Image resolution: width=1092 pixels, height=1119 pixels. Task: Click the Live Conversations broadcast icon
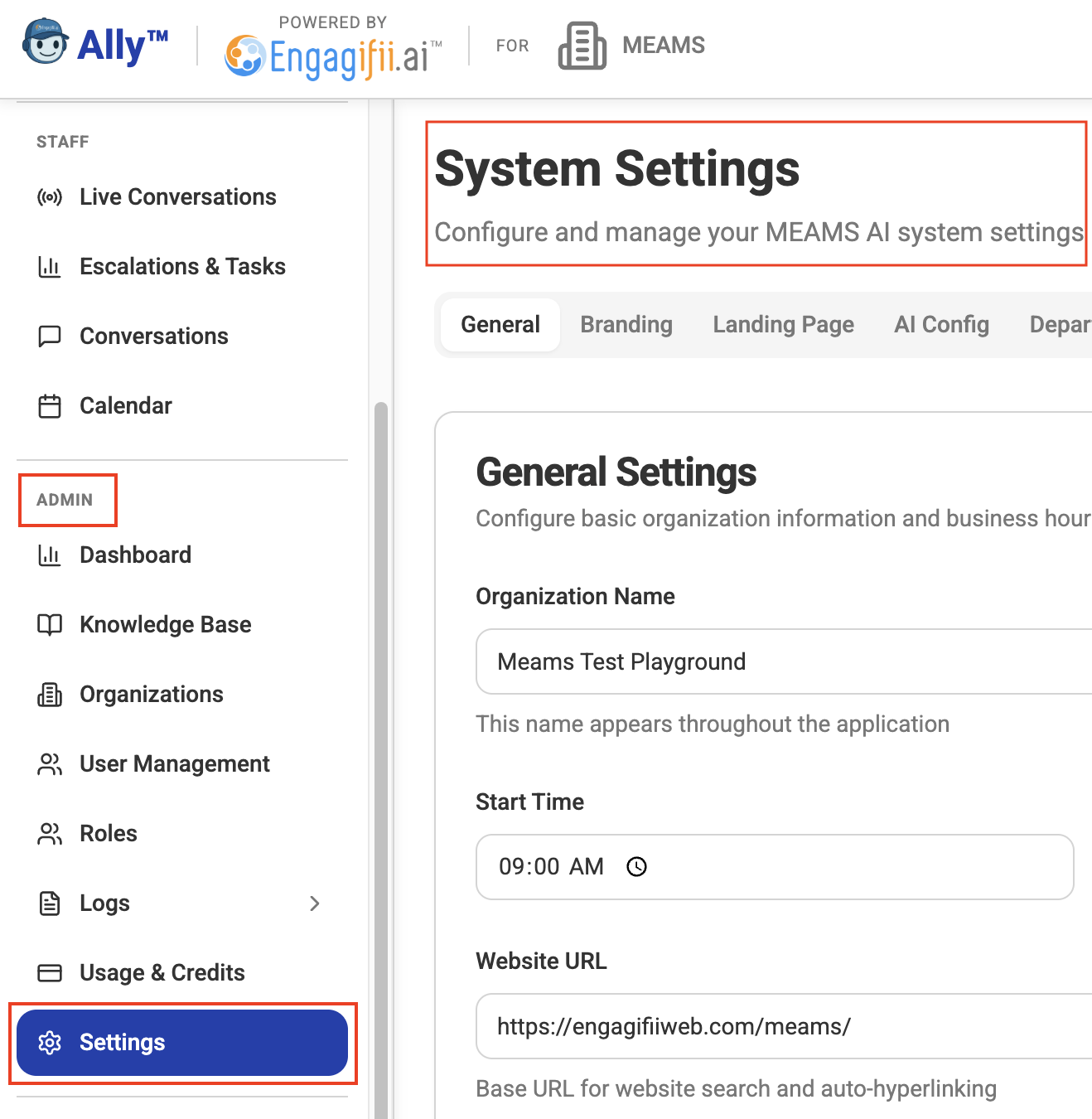point(50,197)
